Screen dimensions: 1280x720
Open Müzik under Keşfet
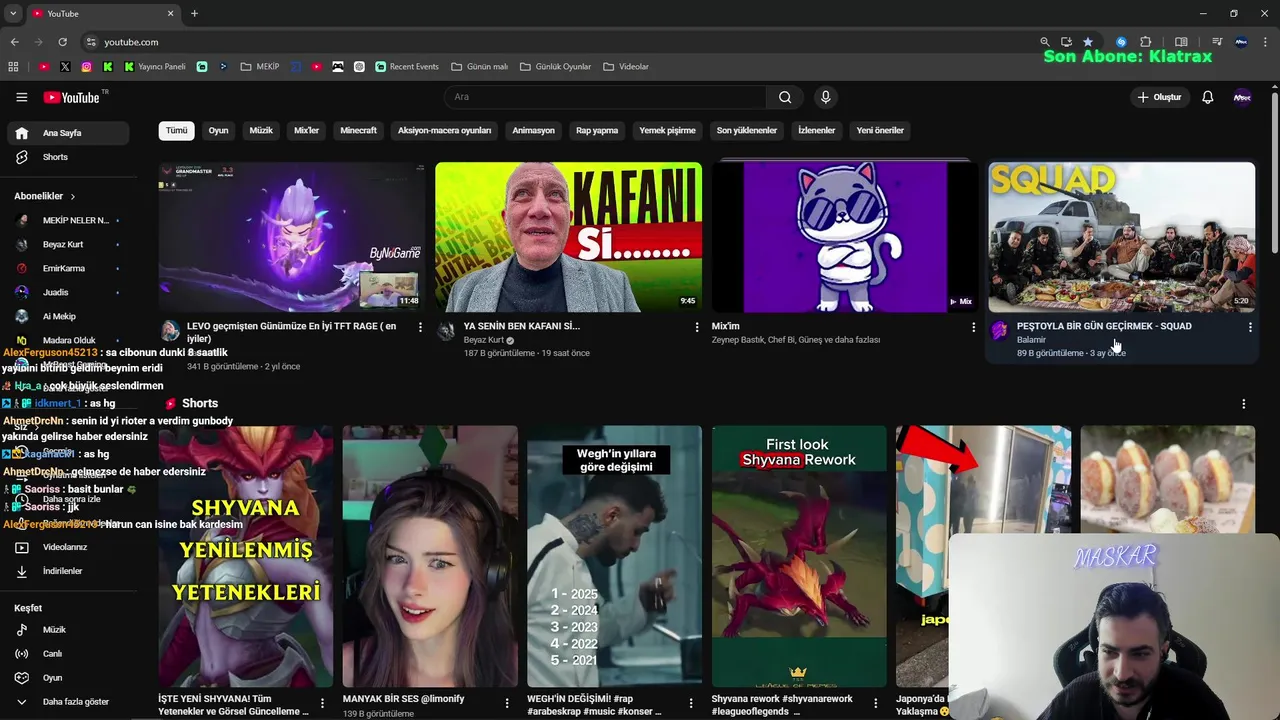pyautogui.click(x=67, y=630)
